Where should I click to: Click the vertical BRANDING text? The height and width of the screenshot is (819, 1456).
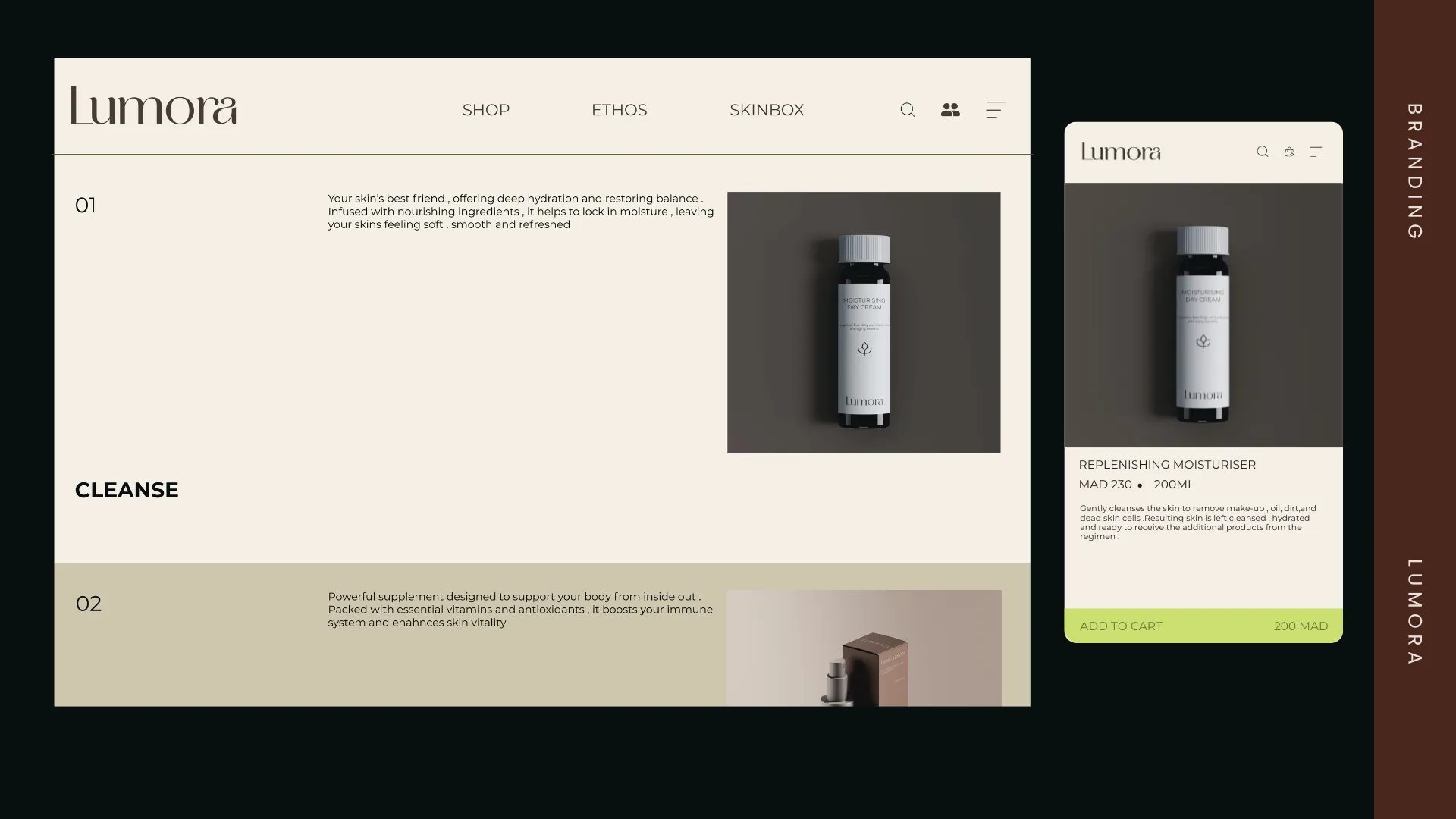pyautogui.click(x=1414, y=171)
